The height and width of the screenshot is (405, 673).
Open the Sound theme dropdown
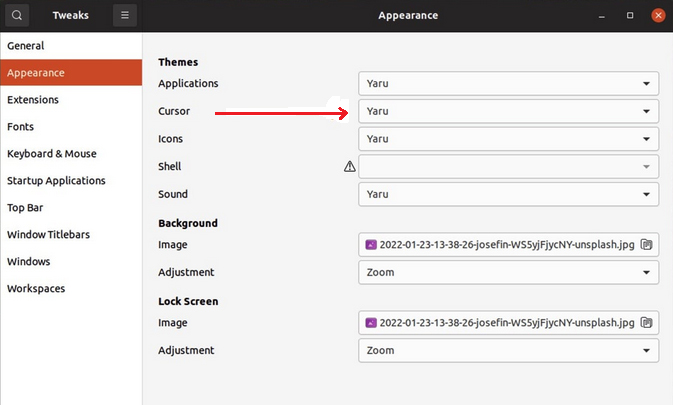pos(509,194)
